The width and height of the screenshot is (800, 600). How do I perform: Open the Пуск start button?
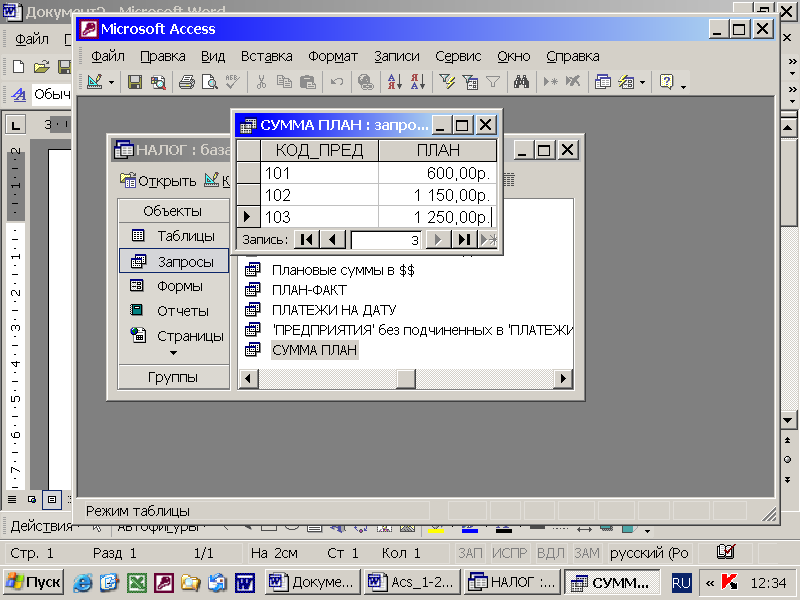click(34, 582)
